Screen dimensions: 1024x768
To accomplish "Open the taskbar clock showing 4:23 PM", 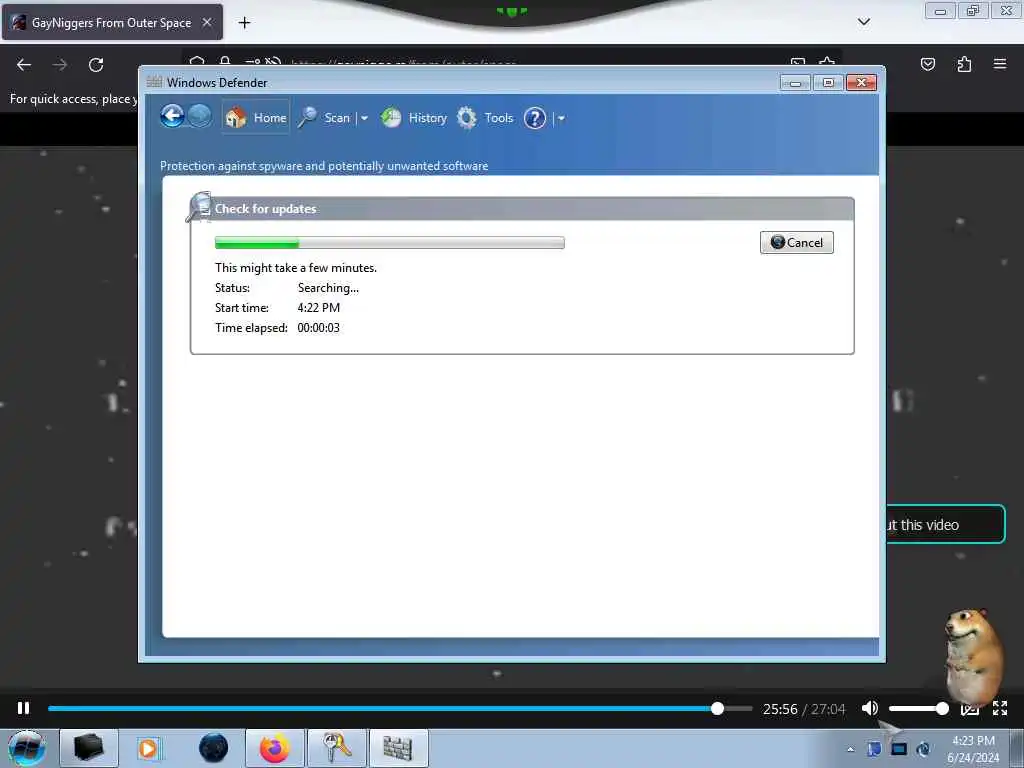I will pos(972,749).
